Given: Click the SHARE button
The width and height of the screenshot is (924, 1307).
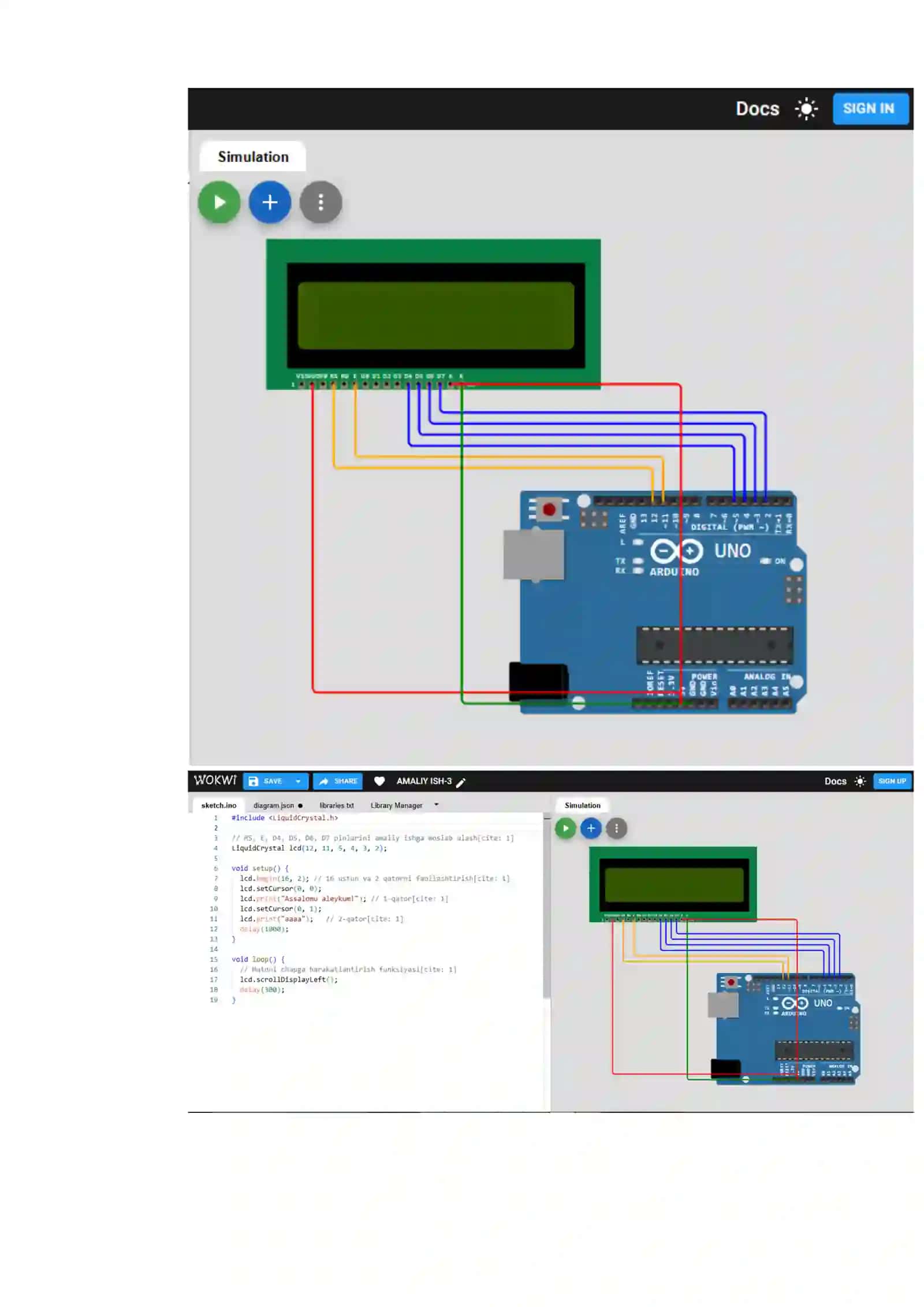Looking at the screenshot, I should click(338, 781).
